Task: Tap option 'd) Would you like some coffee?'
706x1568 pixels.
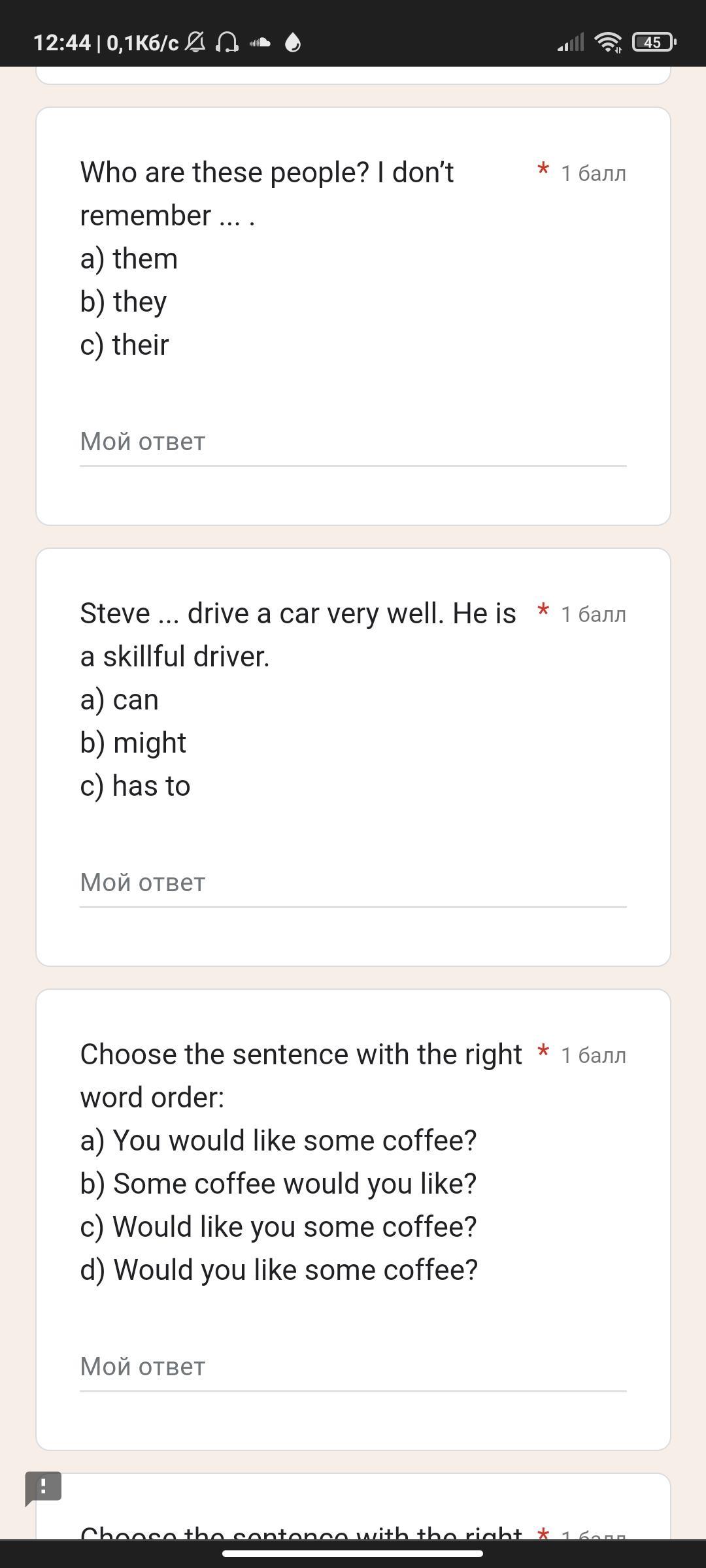Action: [279, 1270]
